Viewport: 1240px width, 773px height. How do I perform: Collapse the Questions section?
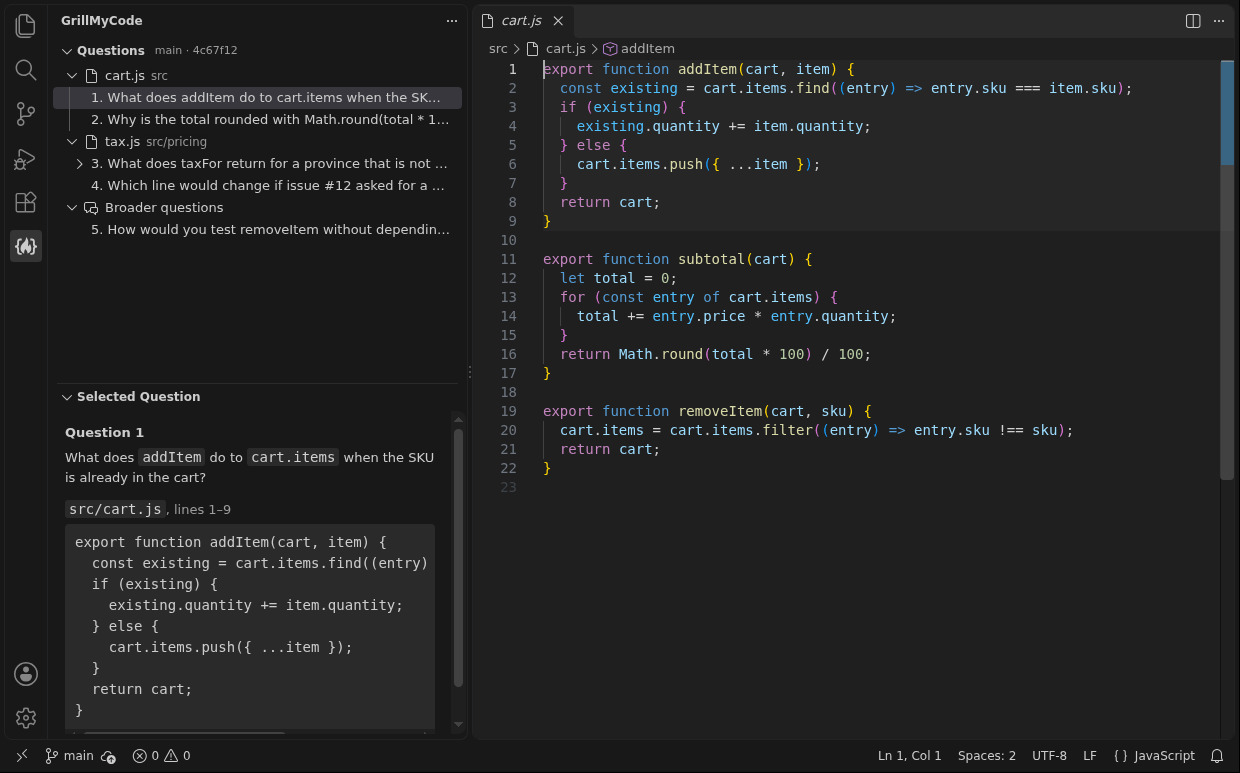[67, 51]
